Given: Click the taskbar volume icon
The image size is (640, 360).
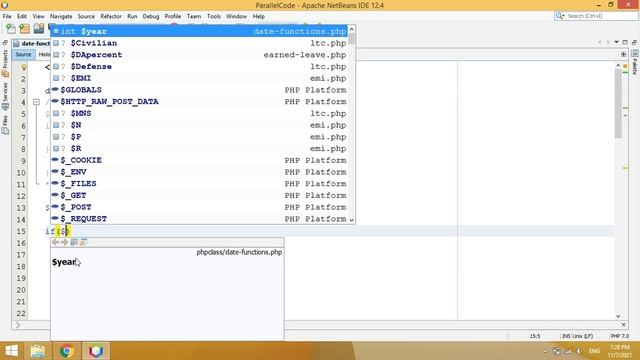Looking at the screenshot, I should (579, 351).
